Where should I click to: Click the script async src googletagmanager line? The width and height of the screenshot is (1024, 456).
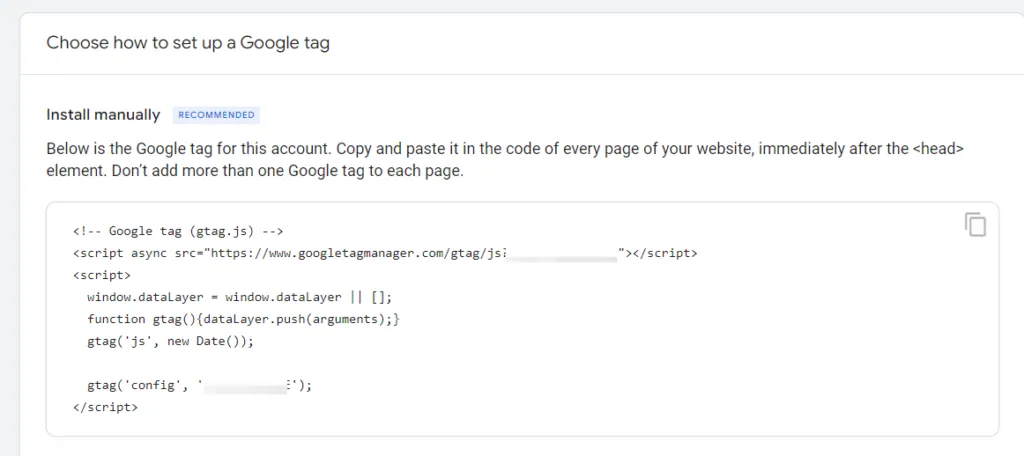(385, 253)
